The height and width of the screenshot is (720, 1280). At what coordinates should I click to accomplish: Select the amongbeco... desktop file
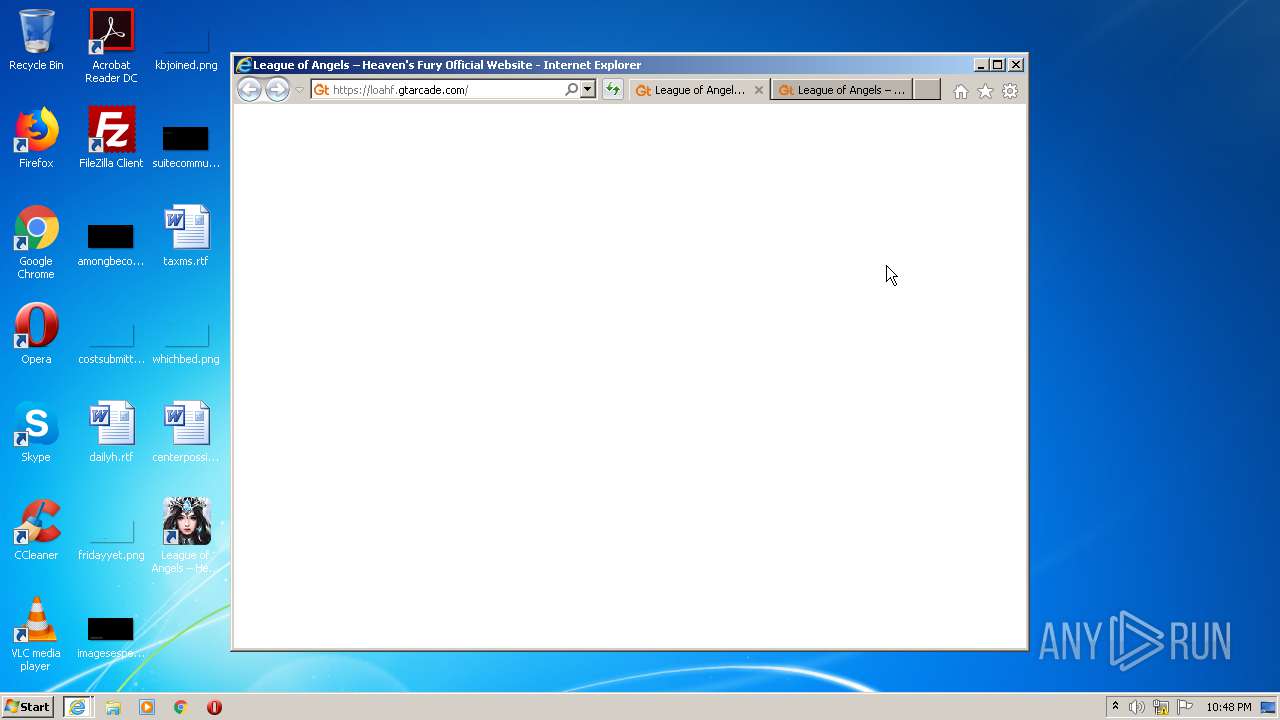click(x=111, y=245)
